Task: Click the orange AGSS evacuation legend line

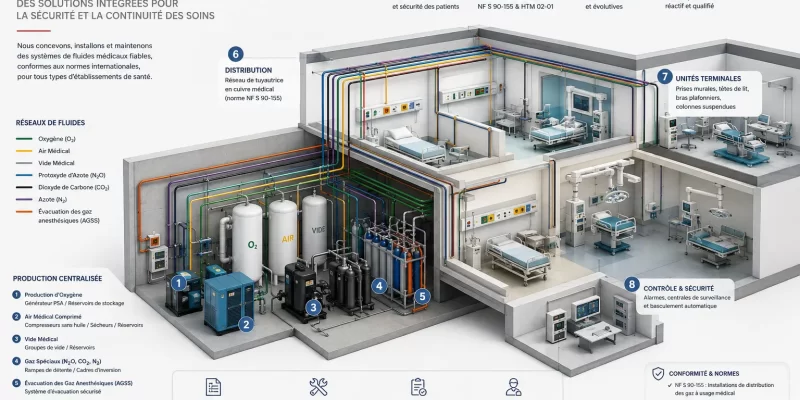Action: [x=24, y=211]
